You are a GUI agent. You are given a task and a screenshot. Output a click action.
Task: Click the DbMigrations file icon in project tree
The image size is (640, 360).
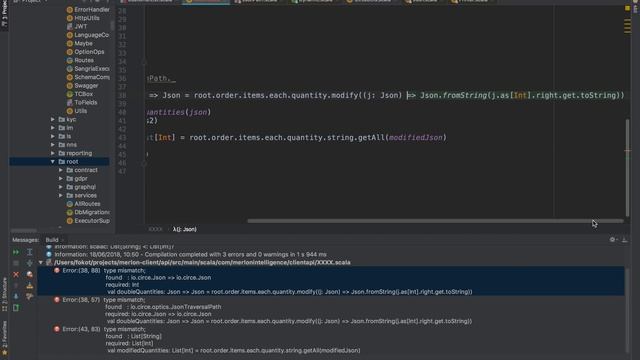click(x=70, y=212)
